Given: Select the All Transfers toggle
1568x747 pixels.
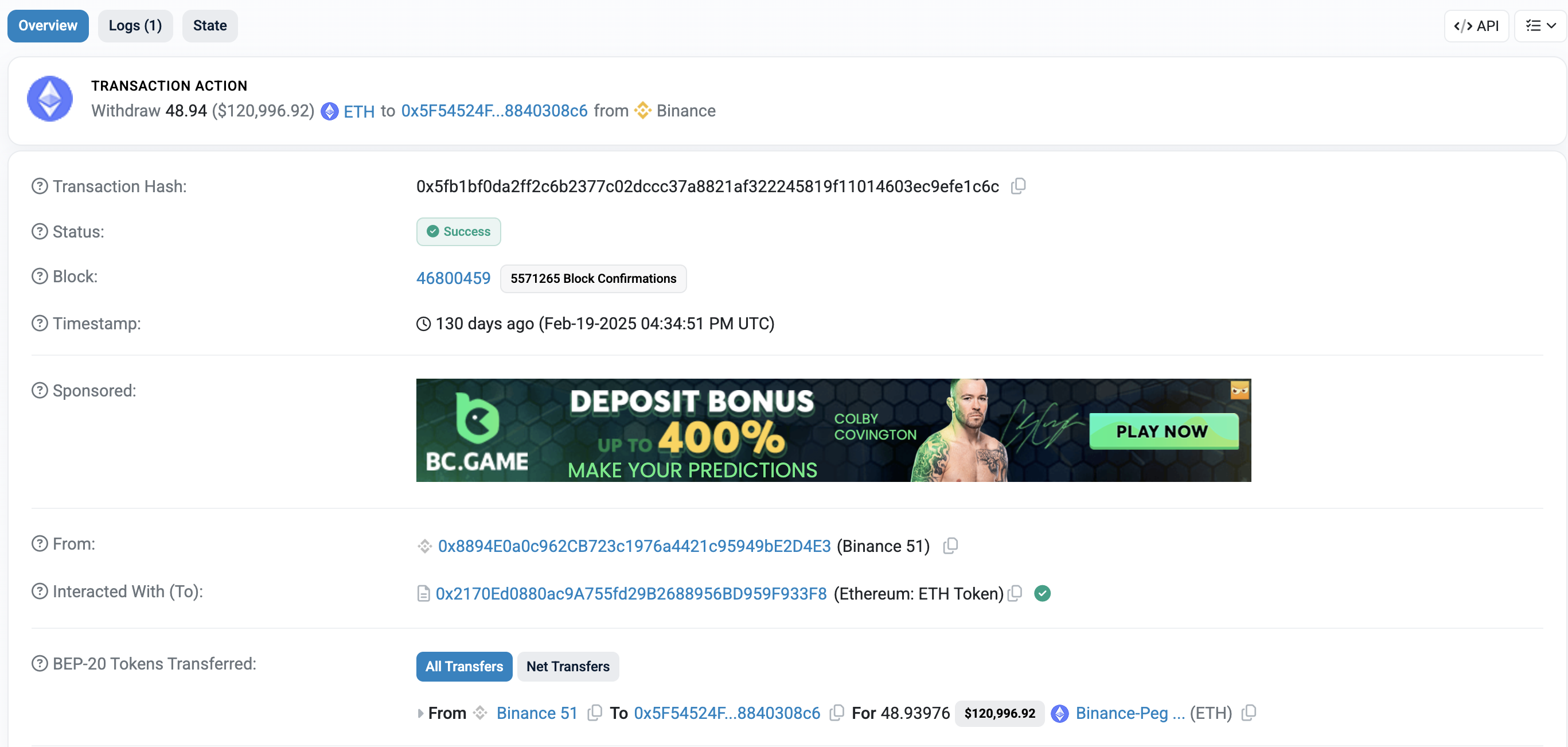Looking at the screenshot, I should [465, 667].
